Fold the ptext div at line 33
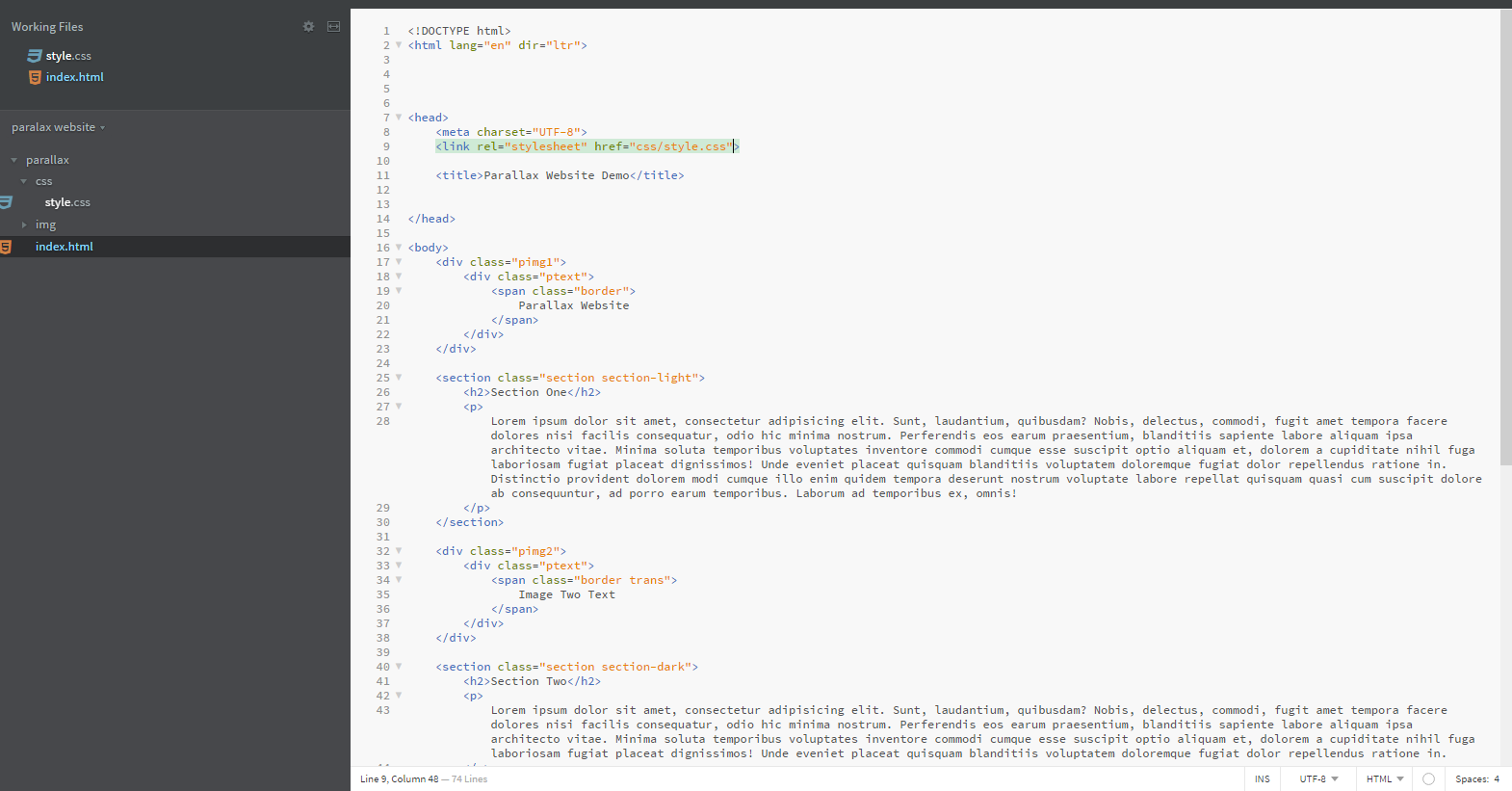The image size is (1512, 791). tap(399, 566)
